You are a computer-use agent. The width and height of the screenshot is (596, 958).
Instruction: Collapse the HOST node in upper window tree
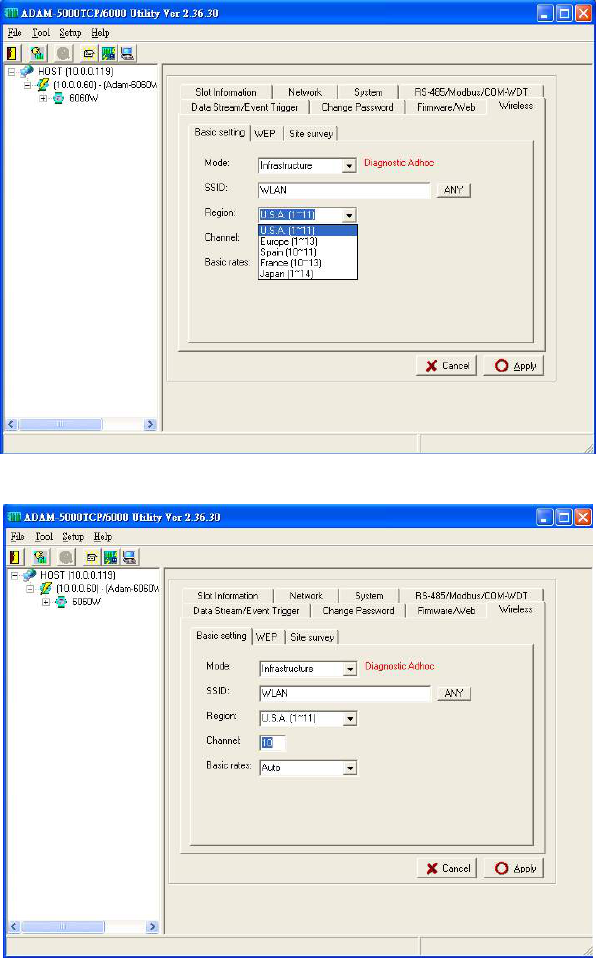(x=12, y=71)
